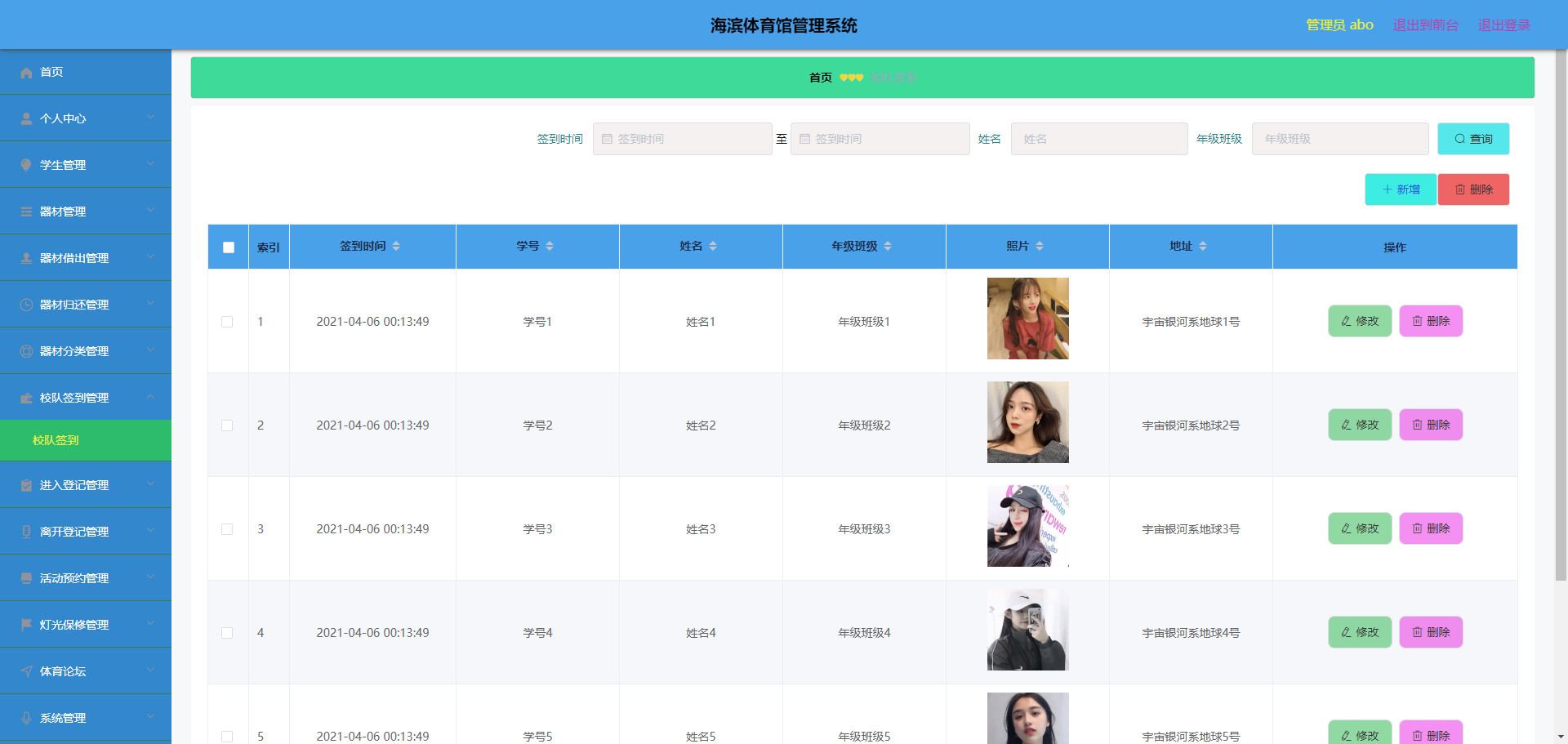Expand the 进入登记管理 chevron
Image resolution: width=1568 pixels, height=744 pixels.
click(x=151, y=484)
